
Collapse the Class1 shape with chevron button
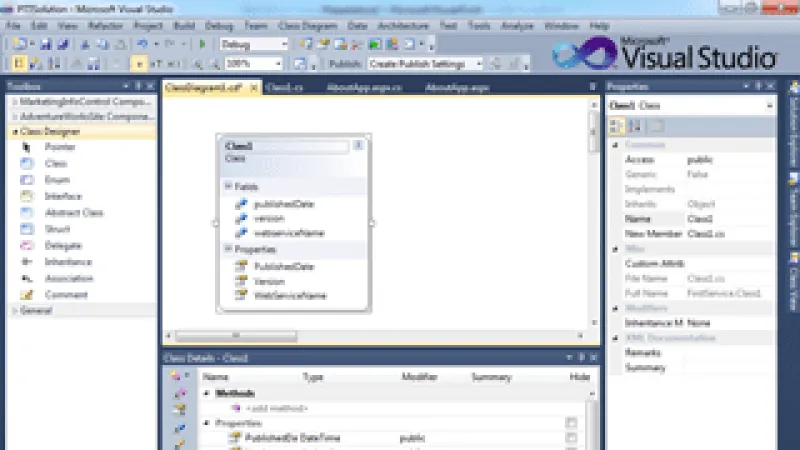358,145
